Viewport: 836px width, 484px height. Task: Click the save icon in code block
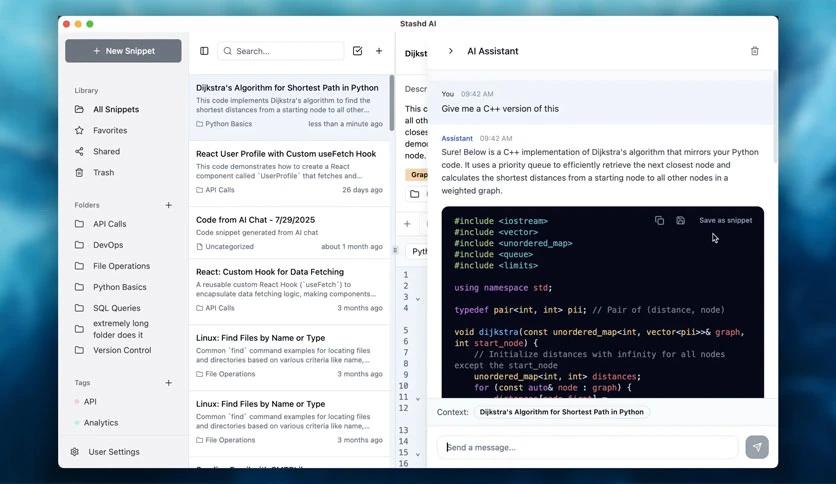(680, 220)
